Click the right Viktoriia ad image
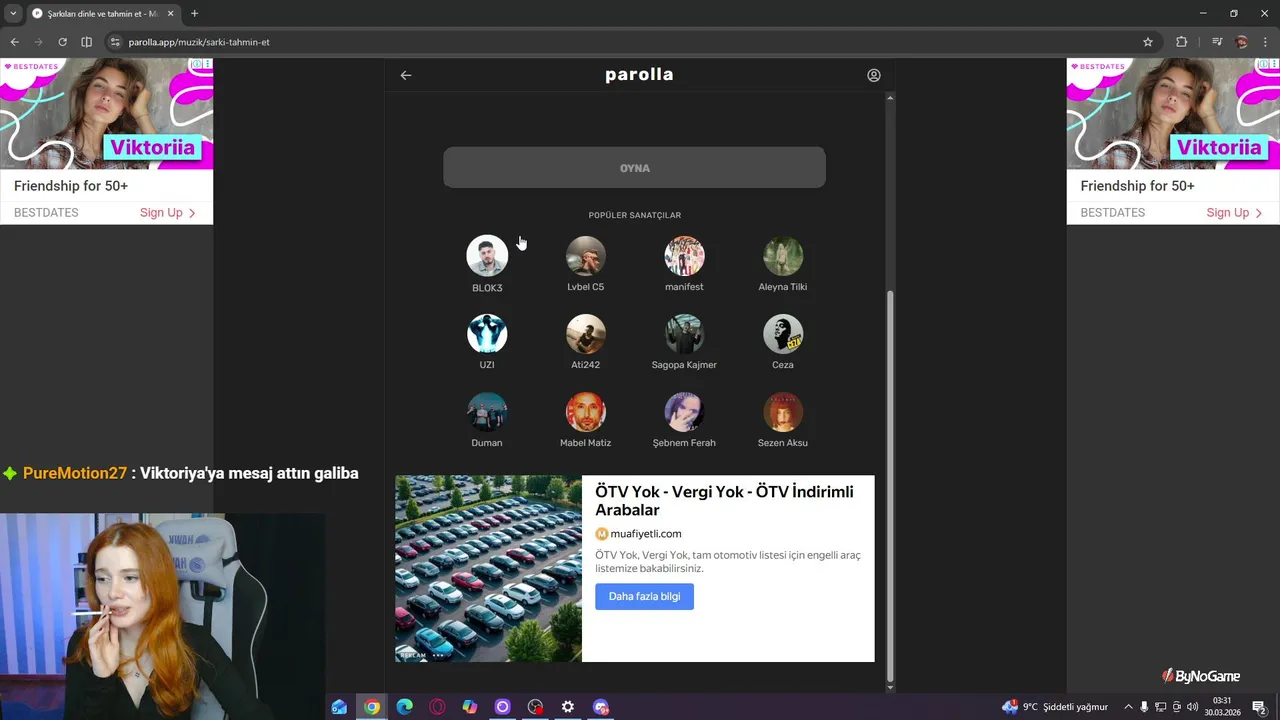 click(x=1173, y=113)
